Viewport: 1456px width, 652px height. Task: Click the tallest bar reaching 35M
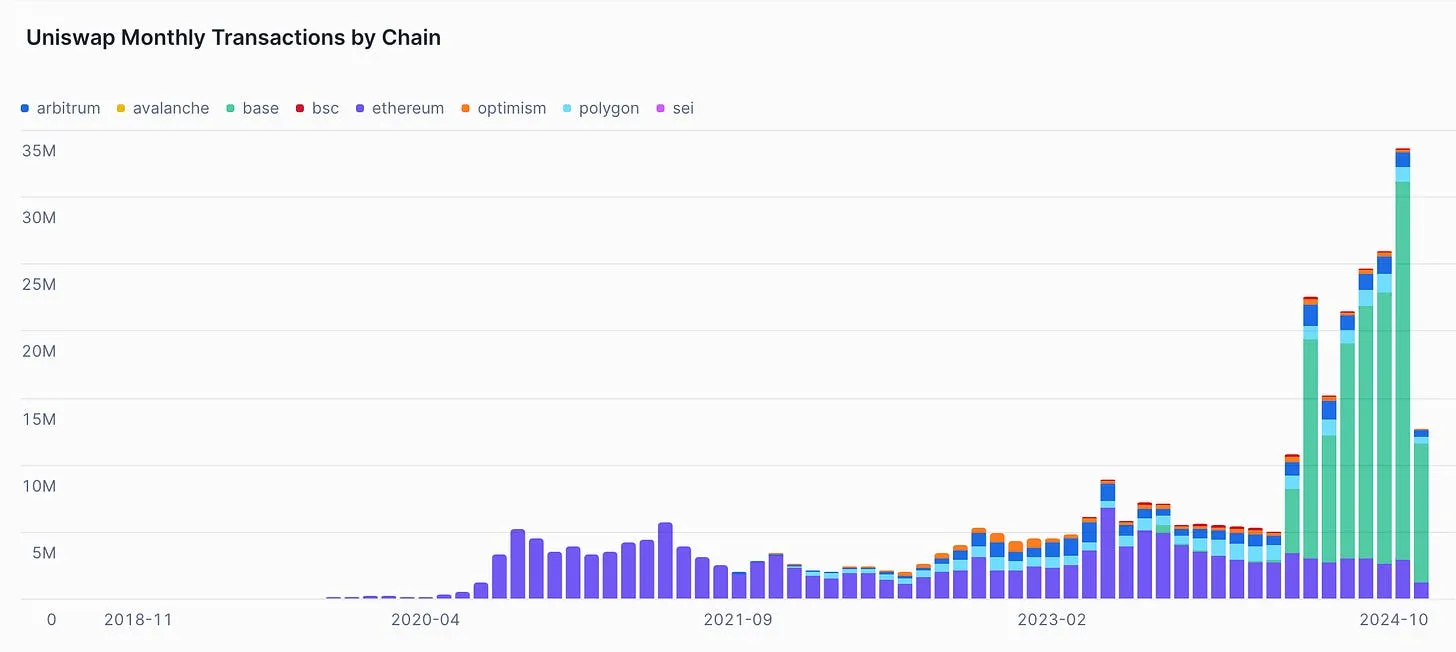click(x=1402, y=373)
